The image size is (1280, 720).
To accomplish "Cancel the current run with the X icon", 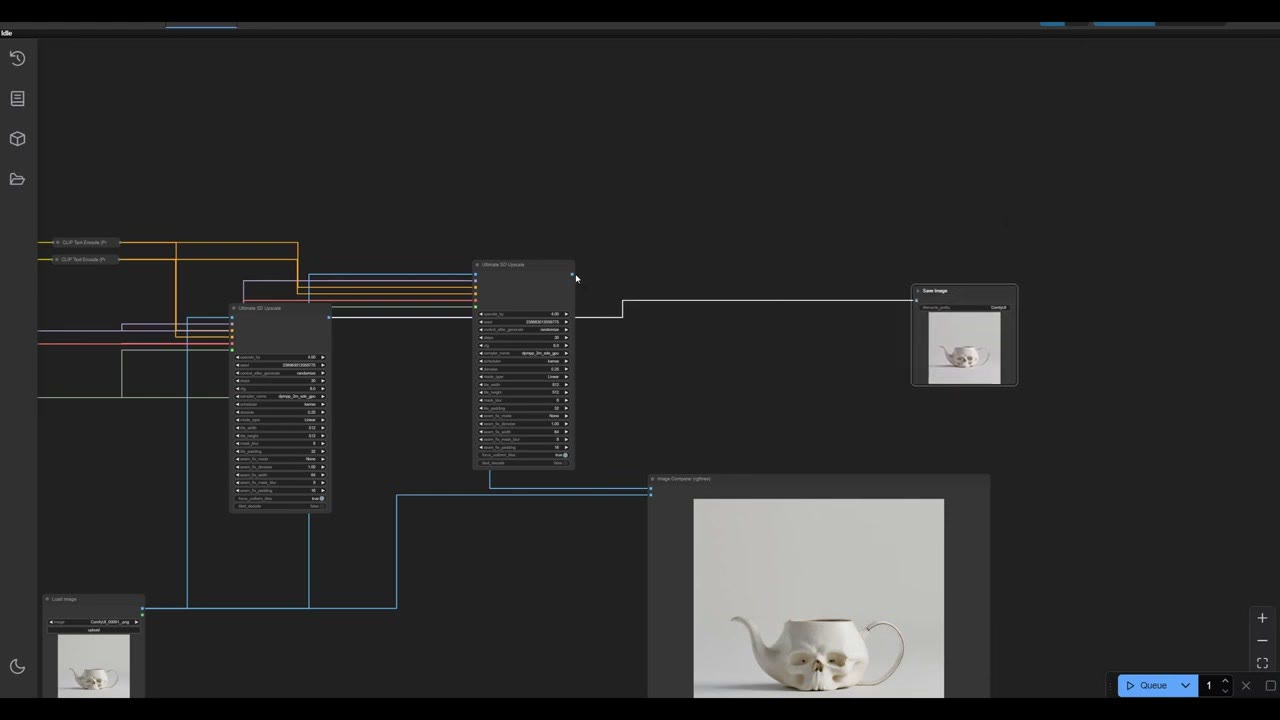I will (1246, 686).
